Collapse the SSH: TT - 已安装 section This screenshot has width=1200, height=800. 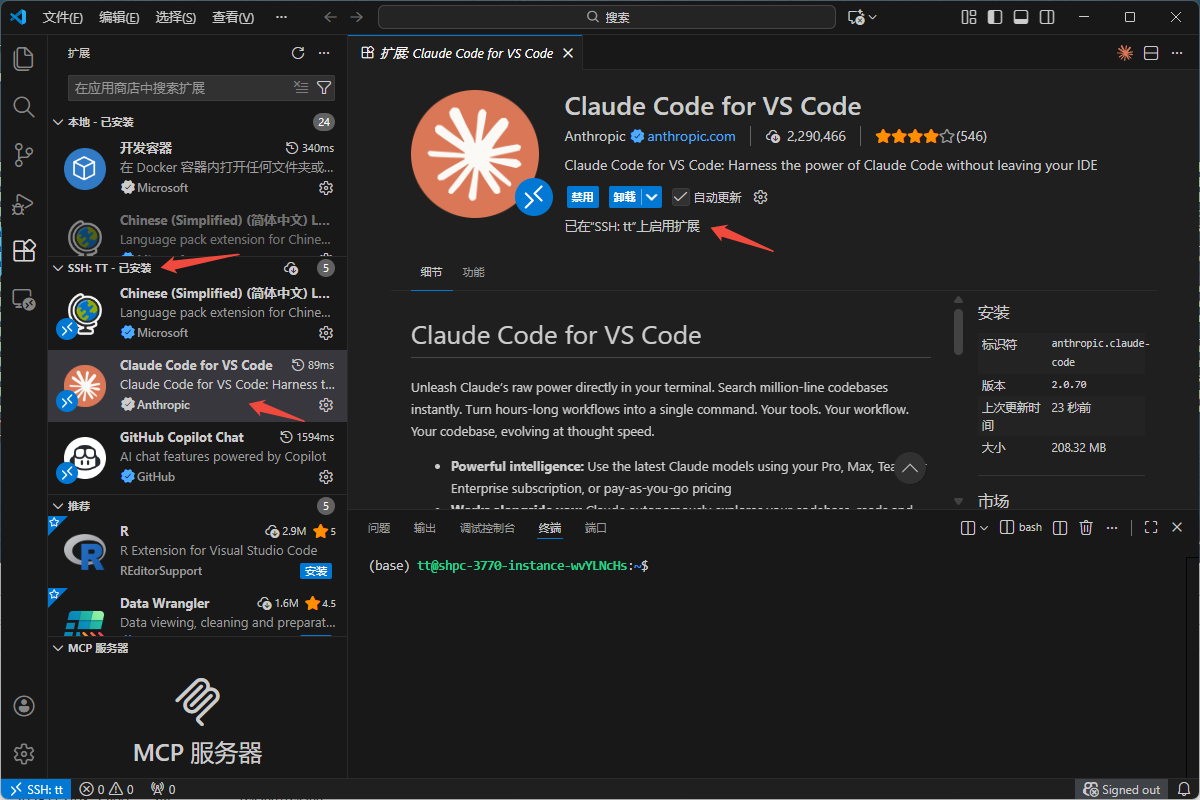coord(57,268)
